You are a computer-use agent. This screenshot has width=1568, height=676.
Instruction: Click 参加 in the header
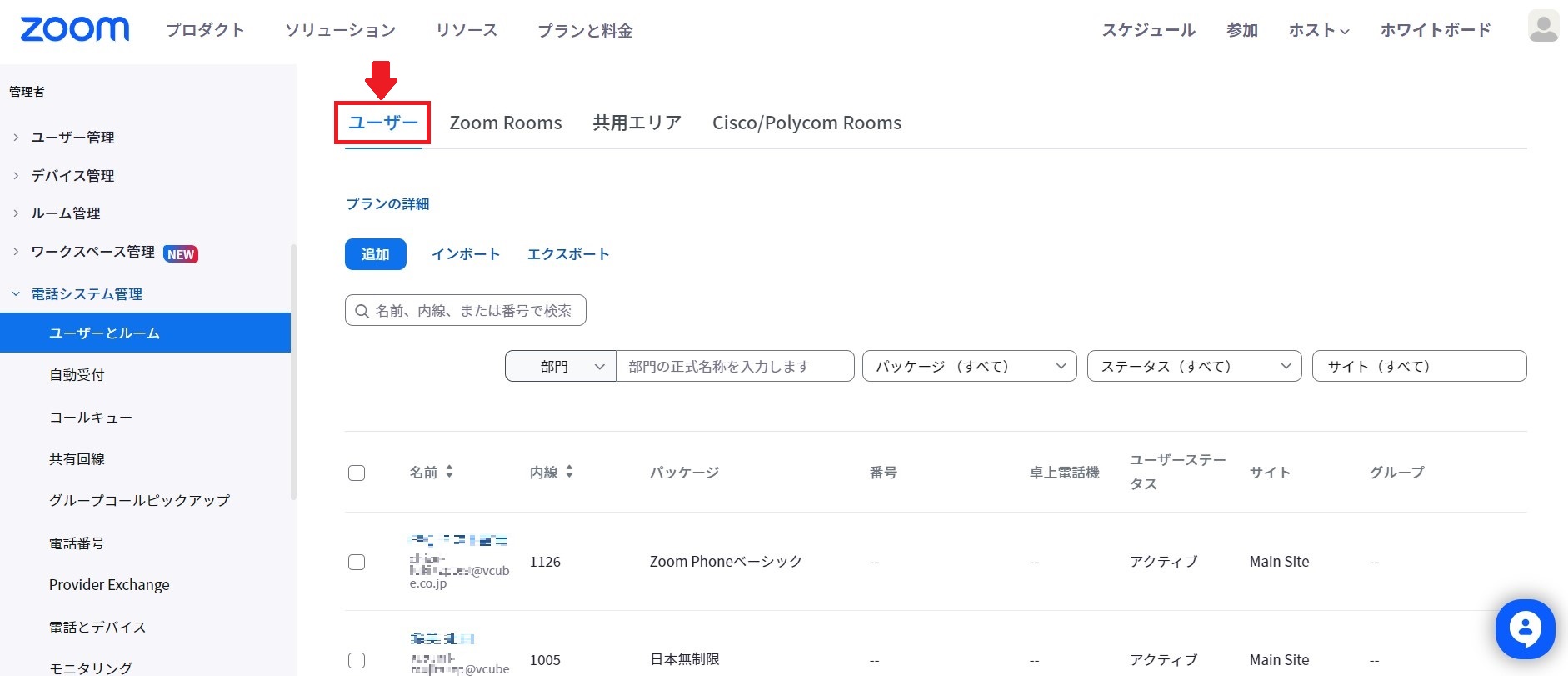1242,30
